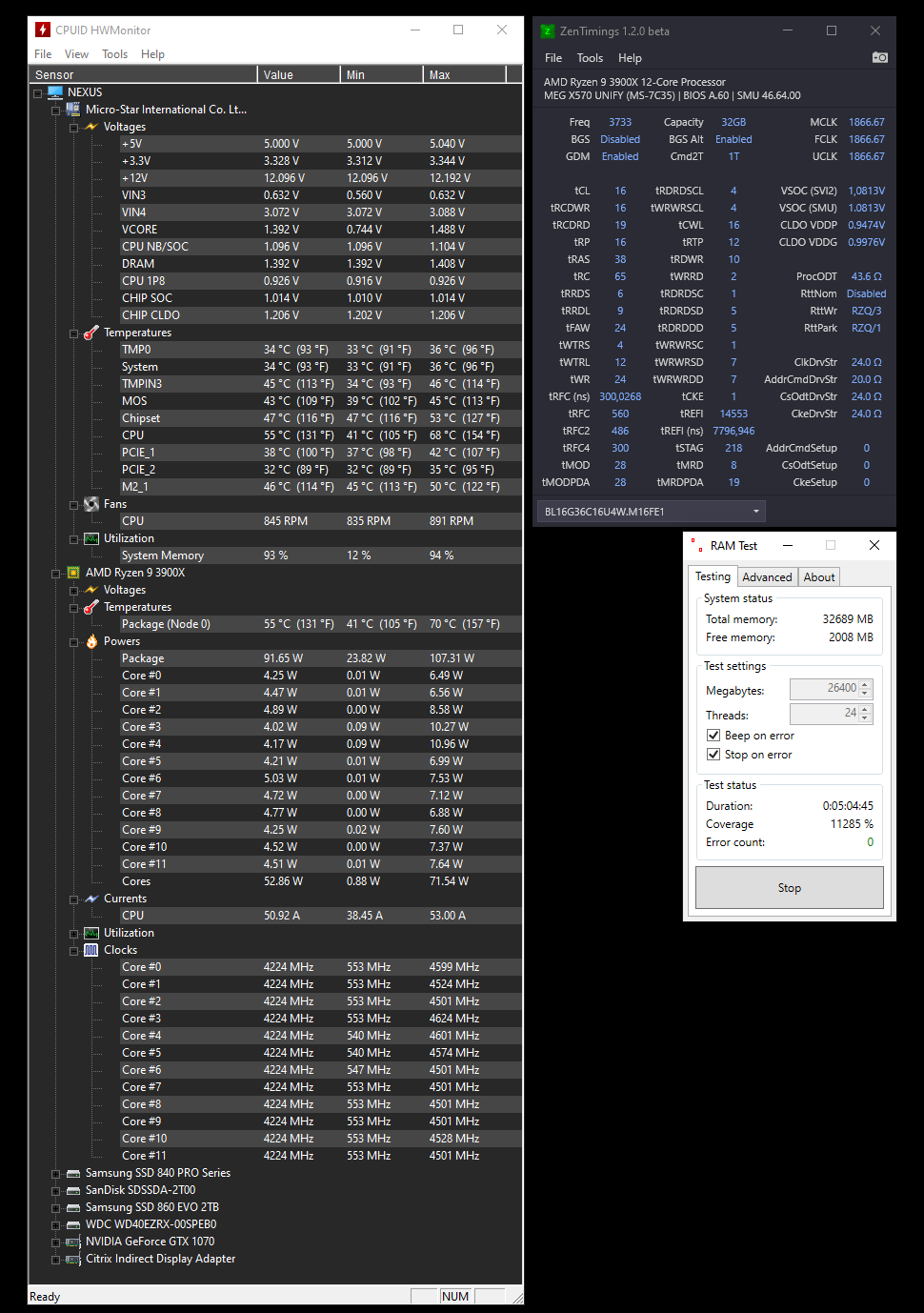Screen dimensions: 924x1313
Task: Click the Samsung SSD 860 EVO drive icon
Action: (73, 1206)
